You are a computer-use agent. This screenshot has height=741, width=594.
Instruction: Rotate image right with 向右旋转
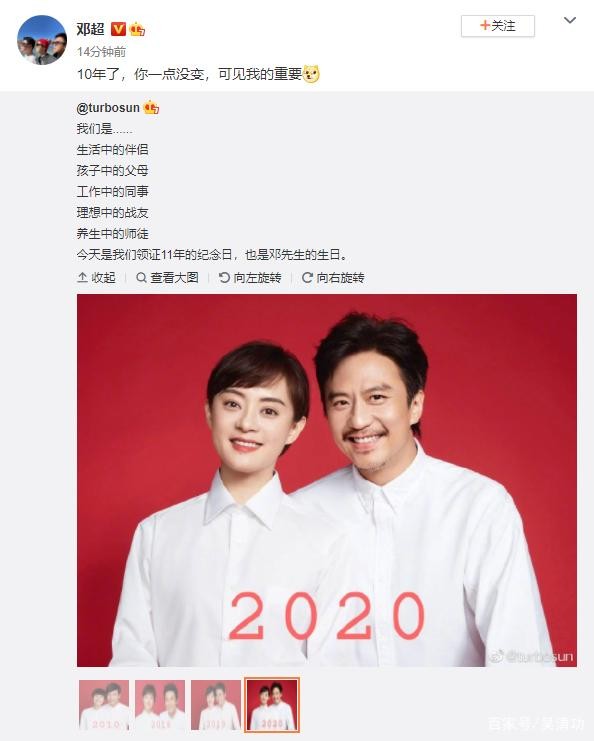333,278
